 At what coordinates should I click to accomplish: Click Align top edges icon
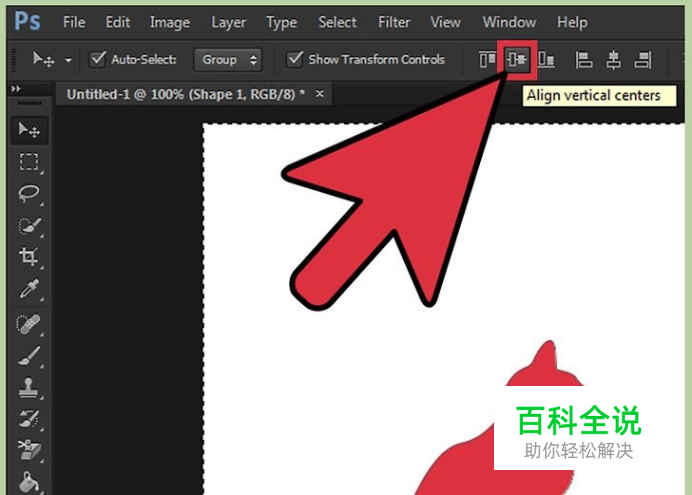coord(487,60)
